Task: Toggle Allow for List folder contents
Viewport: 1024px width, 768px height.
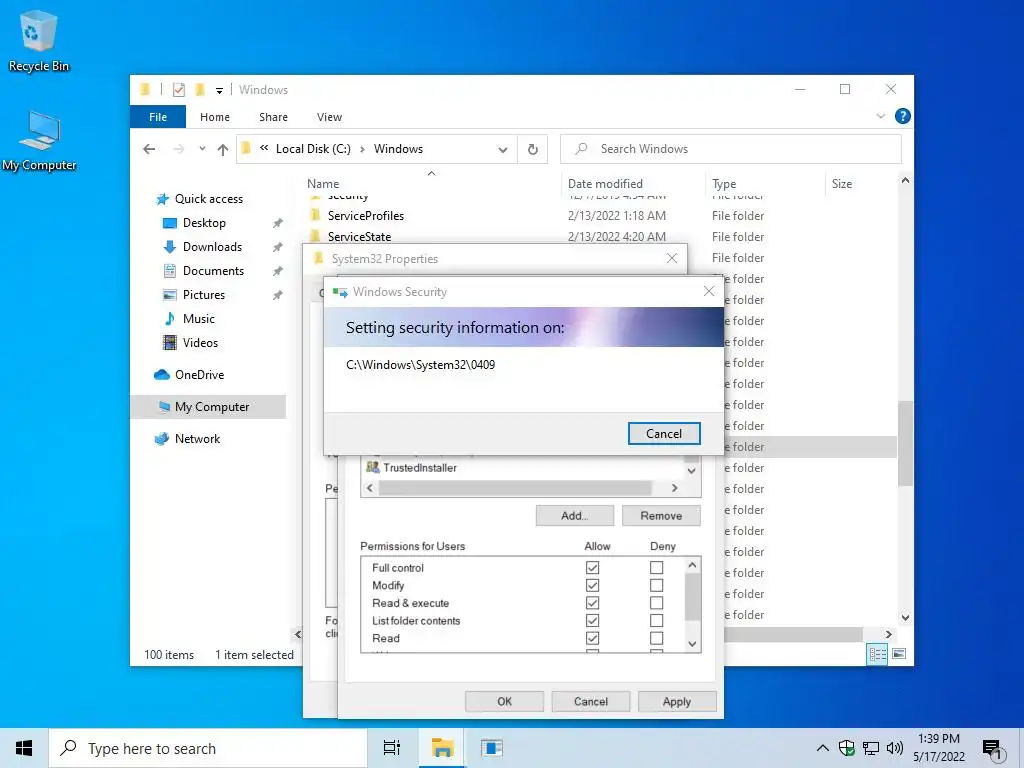Action: click(592, 620)
